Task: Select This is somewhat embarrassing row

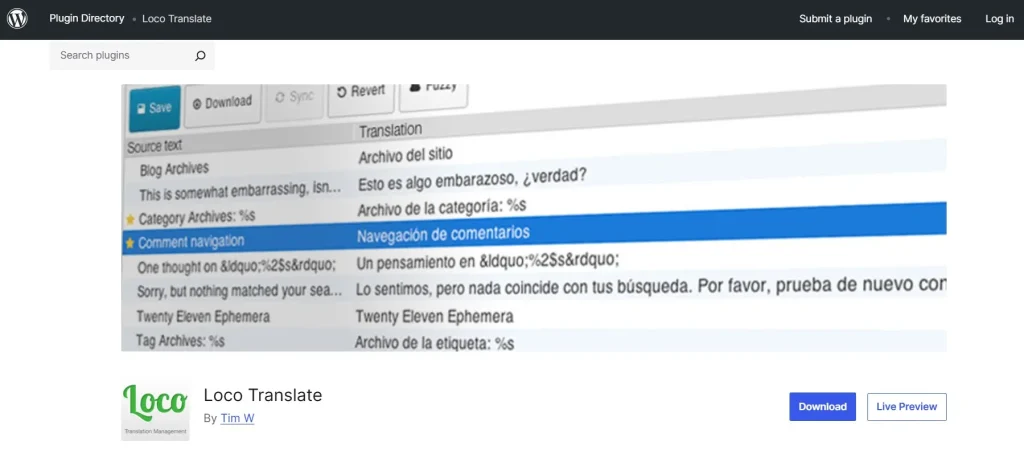Action: 240,193
